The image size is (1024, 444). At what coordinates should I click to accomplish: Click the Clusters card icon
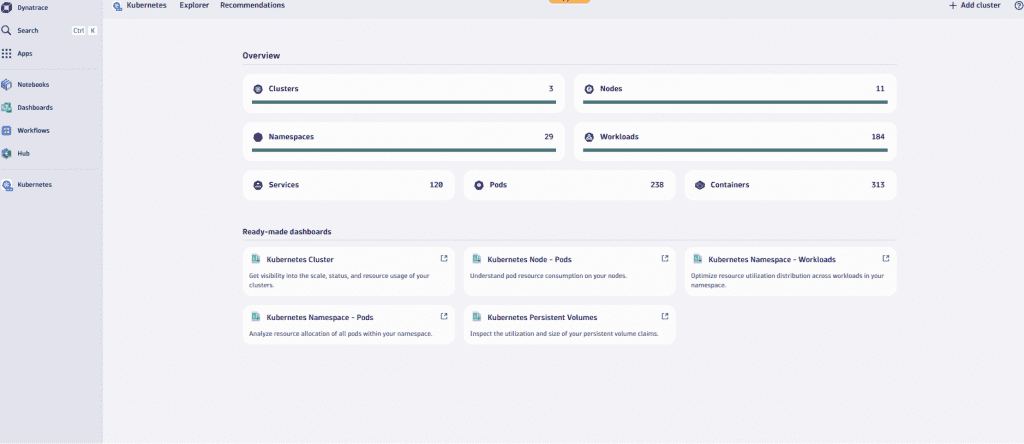pyautogui.click(x=258, y=89)
